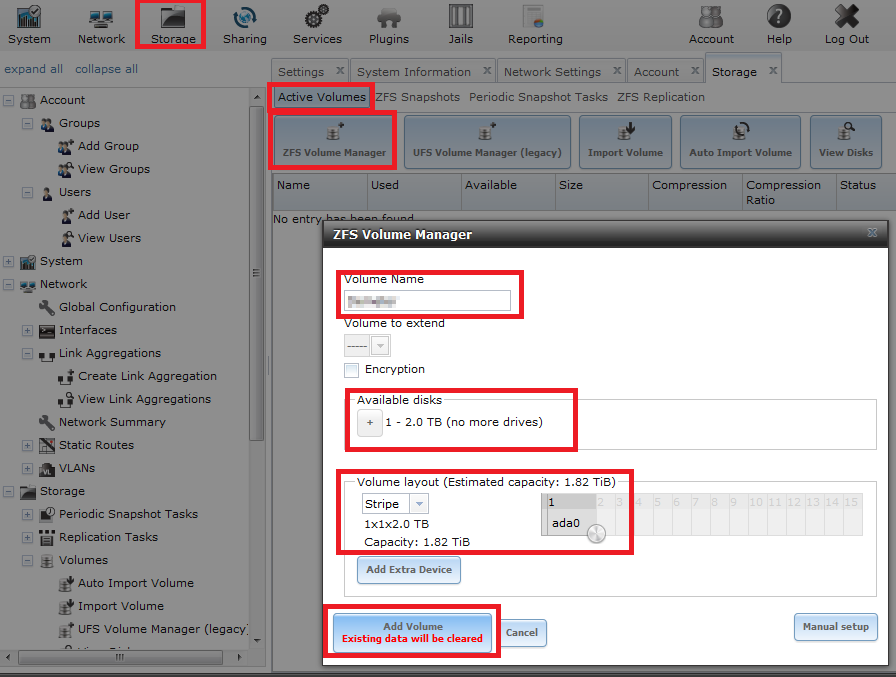Select the Active Volumes subtab
Image resolution: width=896 pixels, height=677 pixels.
click(322, 97)
